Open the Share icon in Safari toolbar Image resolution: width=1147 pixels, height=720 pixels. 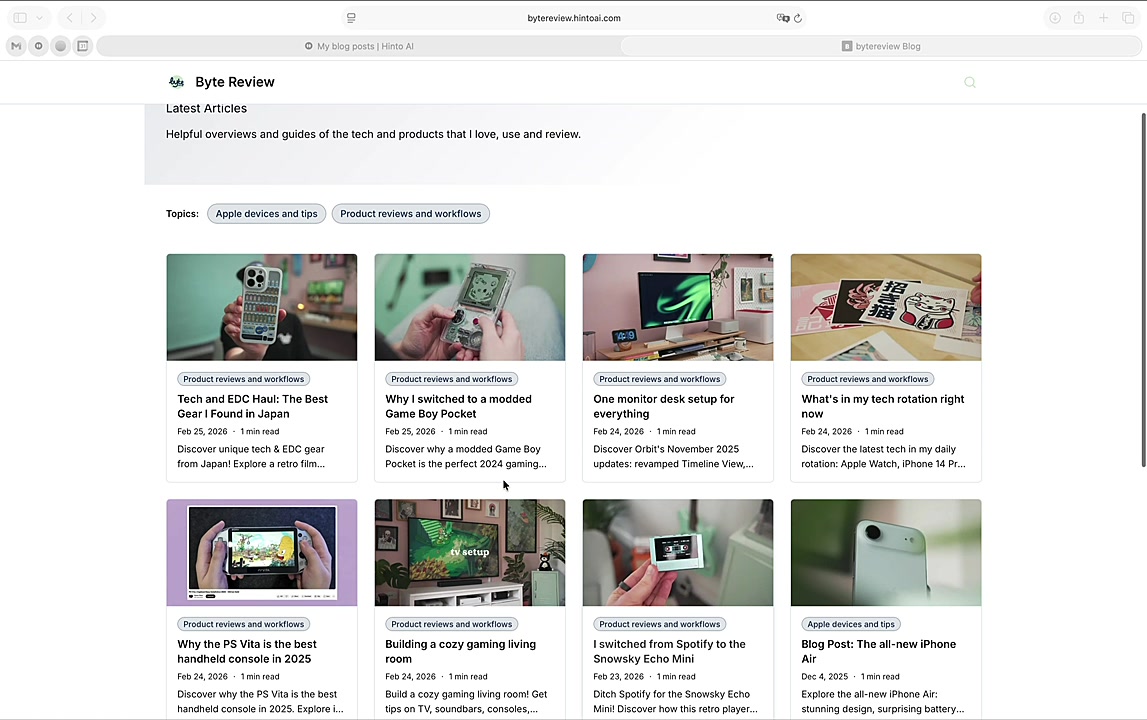1079,18
